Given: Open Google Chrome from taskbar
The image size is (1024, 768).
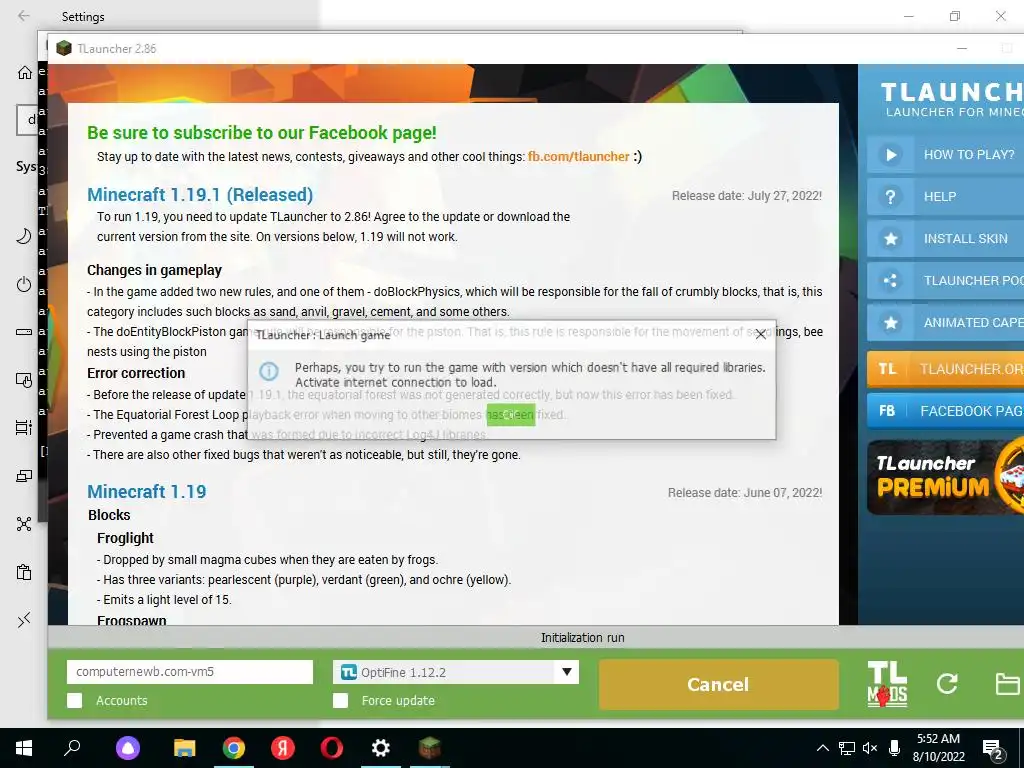Looking at the screenshot, I should click(x=233, y=748).
